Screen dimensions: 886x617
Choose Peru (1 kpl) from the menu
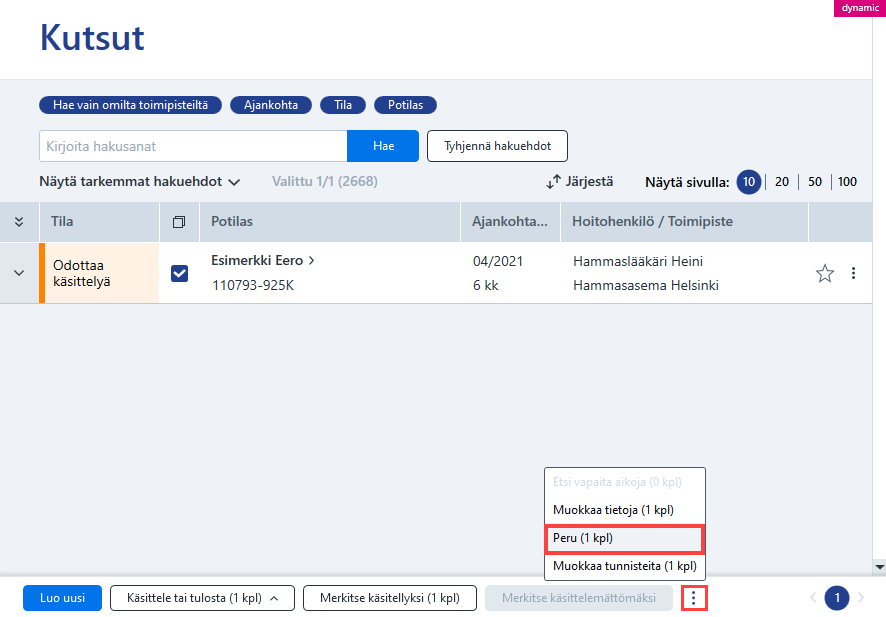point(624,538)
